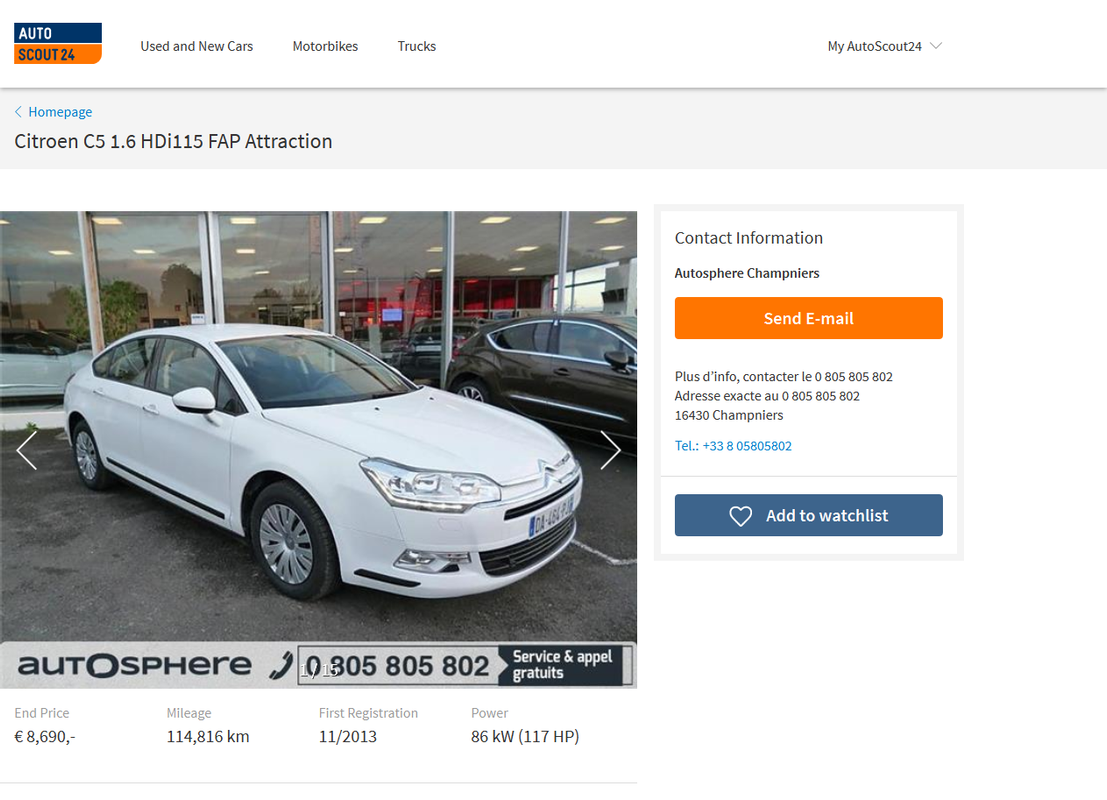Click the Mileage label
The height and width of the screenshot is (800, 1107).
point(189,713)
